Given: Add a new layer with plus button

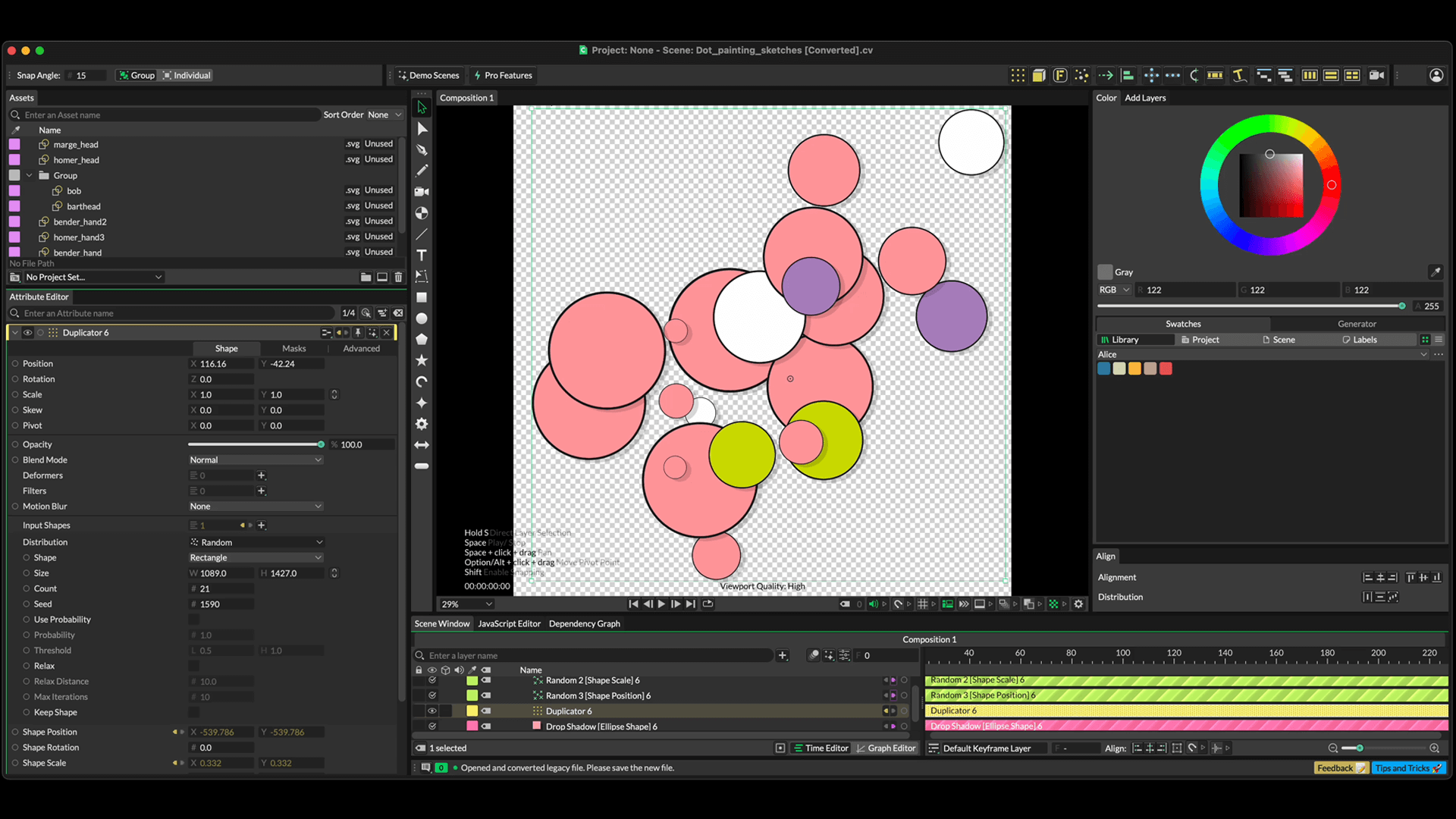Looking at the screenshot, I should point(783,655).
